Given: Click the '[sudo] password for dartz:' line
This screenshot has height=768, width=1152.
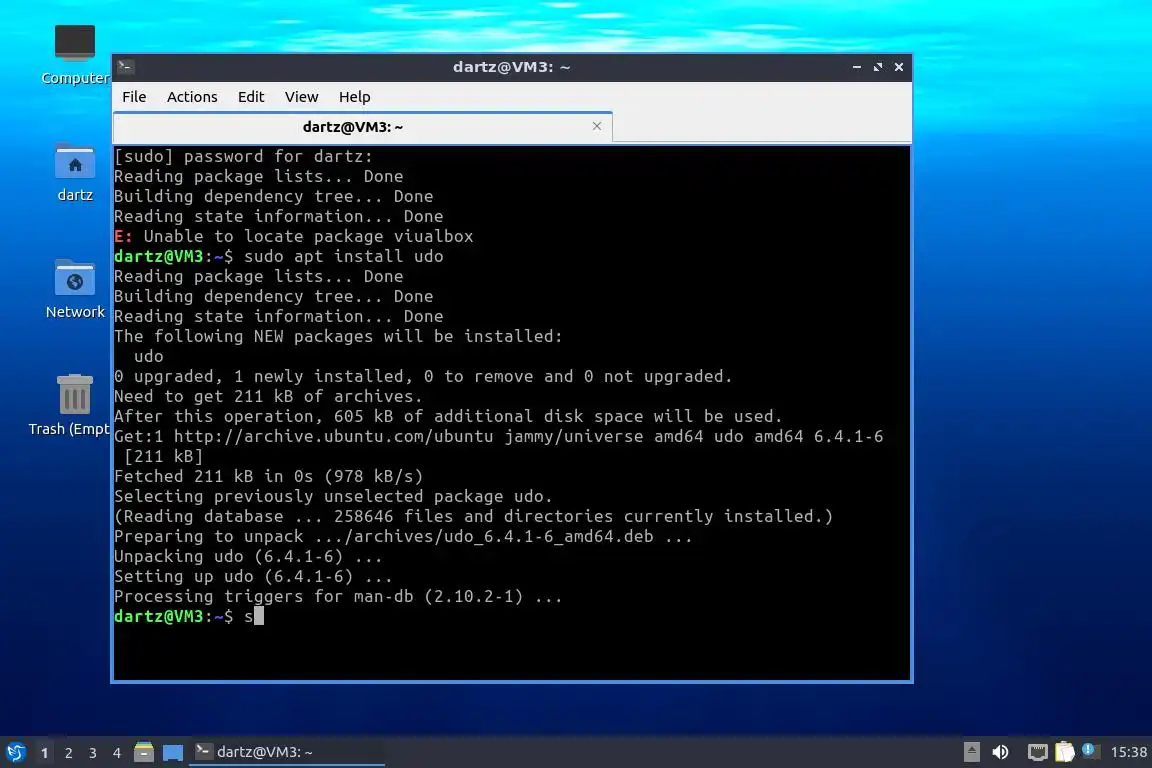Looking at the screenshot, I should (243, 157).
